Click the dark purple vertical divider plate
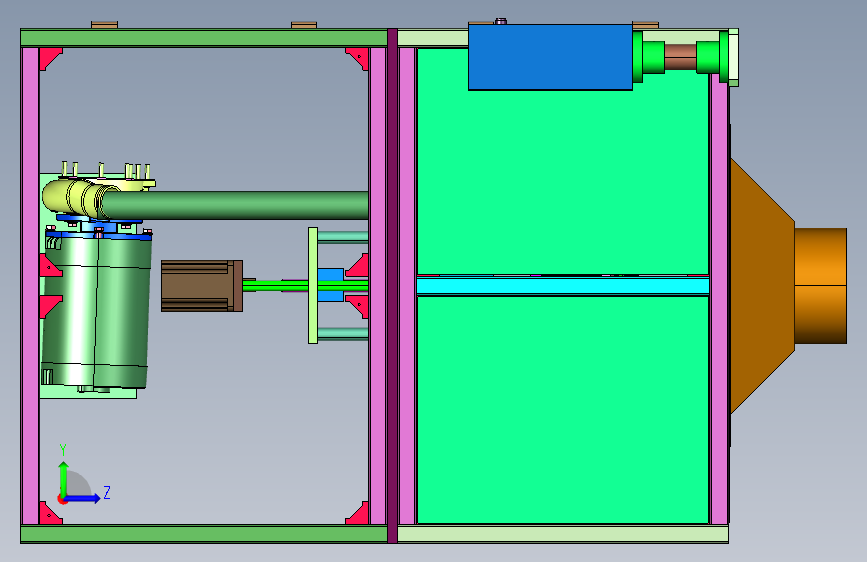This screenshot has width=867, height=562. point(393,286)
